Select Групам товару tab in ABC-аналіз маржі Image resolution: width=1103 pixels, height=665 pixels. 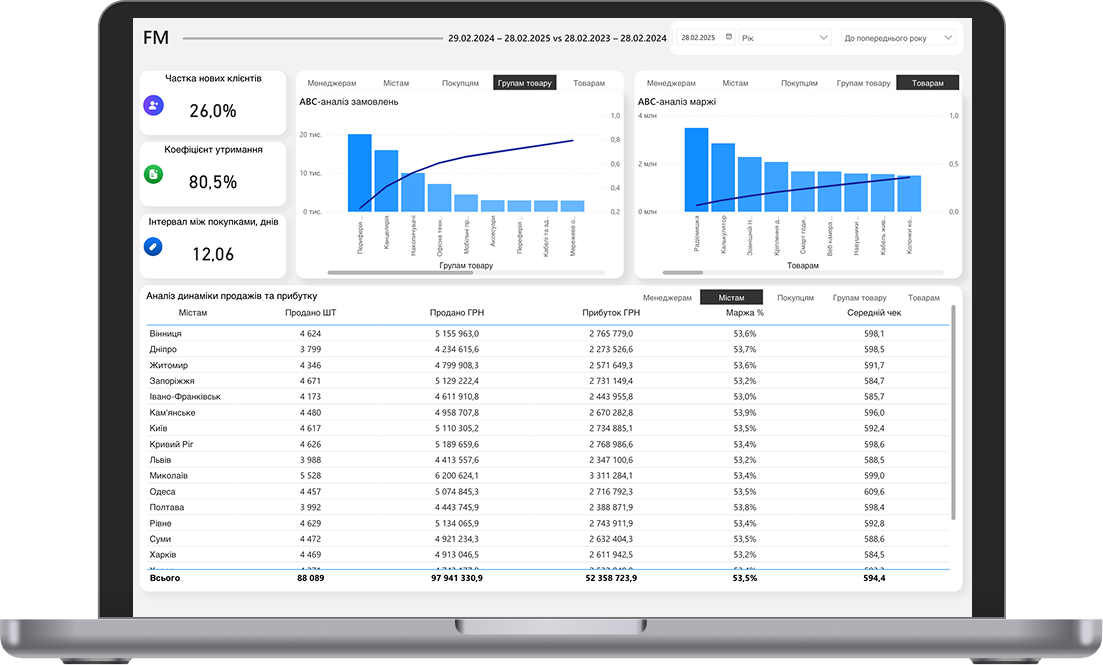click(x=862, y=83)
